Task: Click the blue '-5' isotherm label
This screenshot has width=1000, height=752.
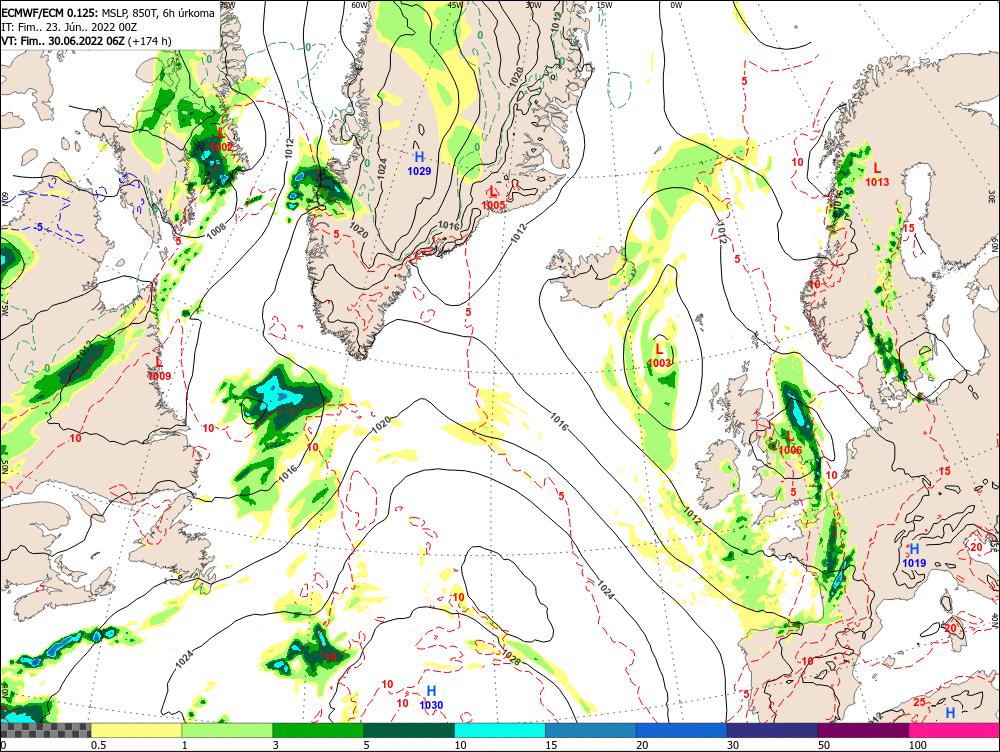Action: 38,227
